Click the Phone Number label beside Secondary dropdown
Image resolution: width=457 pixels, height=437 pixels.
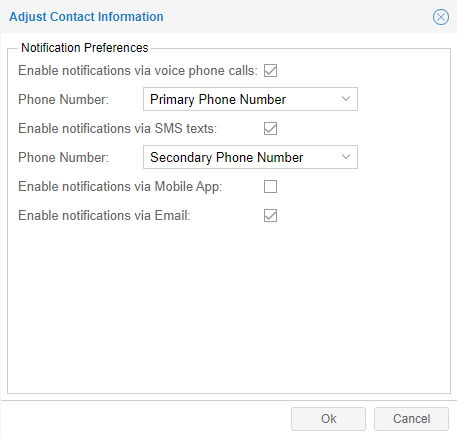[x=64, y=157]
